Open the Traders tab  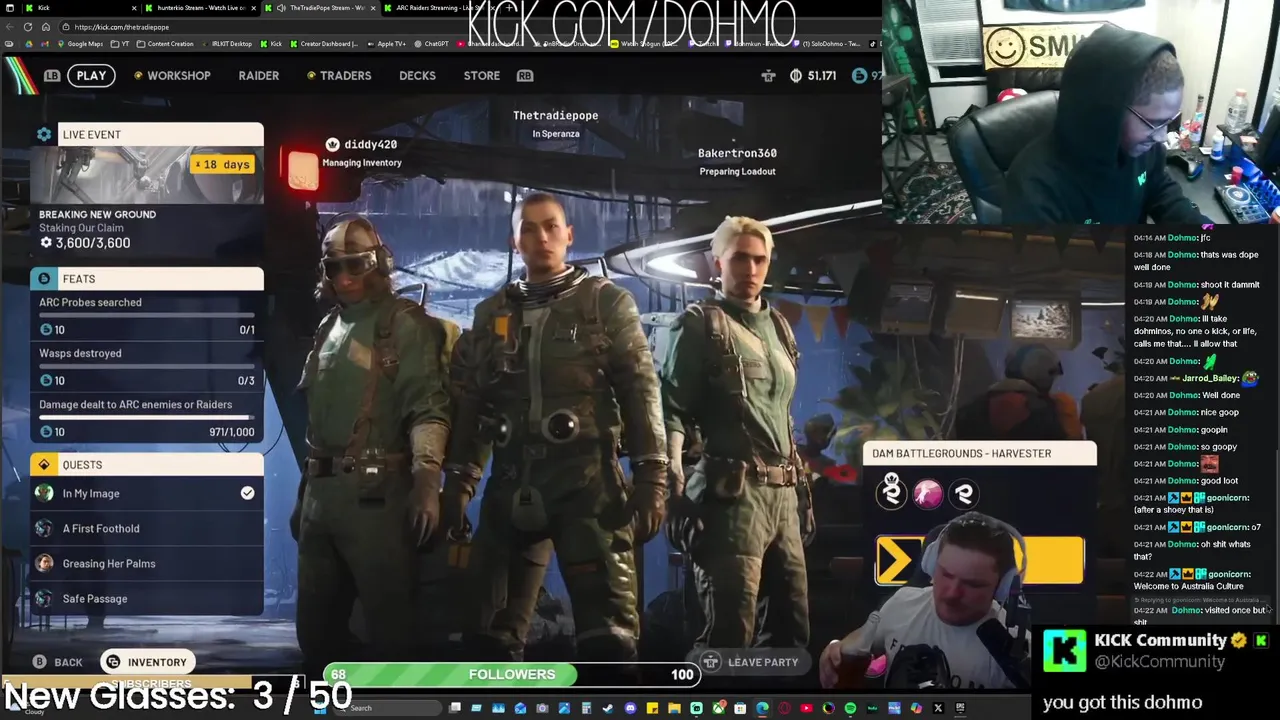[339, 75]
